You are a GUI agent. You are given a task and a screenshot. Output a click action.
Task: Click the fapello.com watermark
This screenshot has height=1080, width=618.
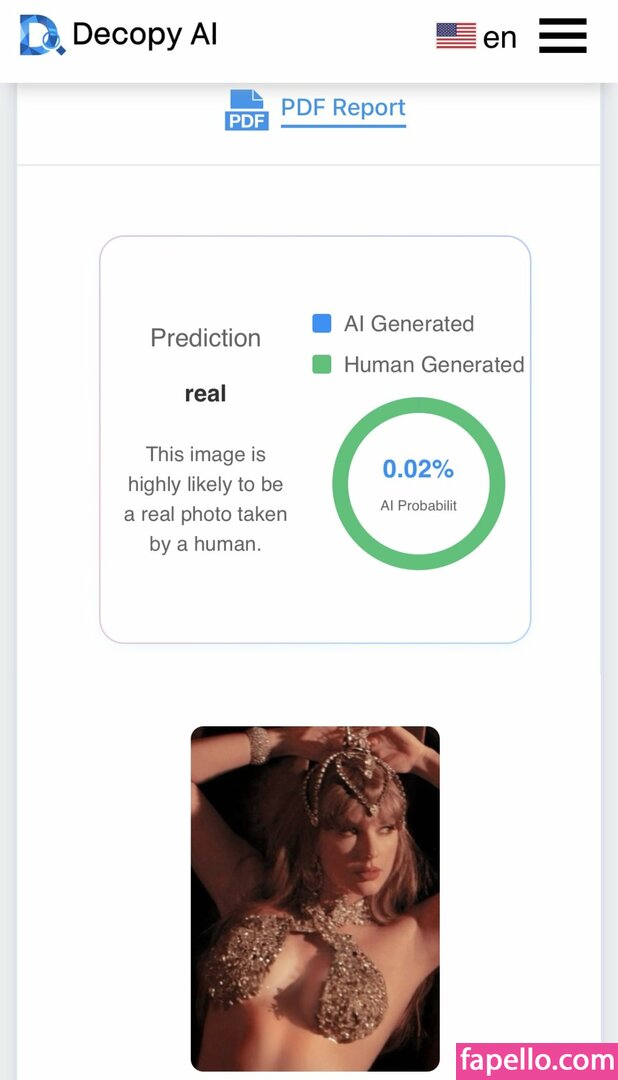click(536, 1060)
